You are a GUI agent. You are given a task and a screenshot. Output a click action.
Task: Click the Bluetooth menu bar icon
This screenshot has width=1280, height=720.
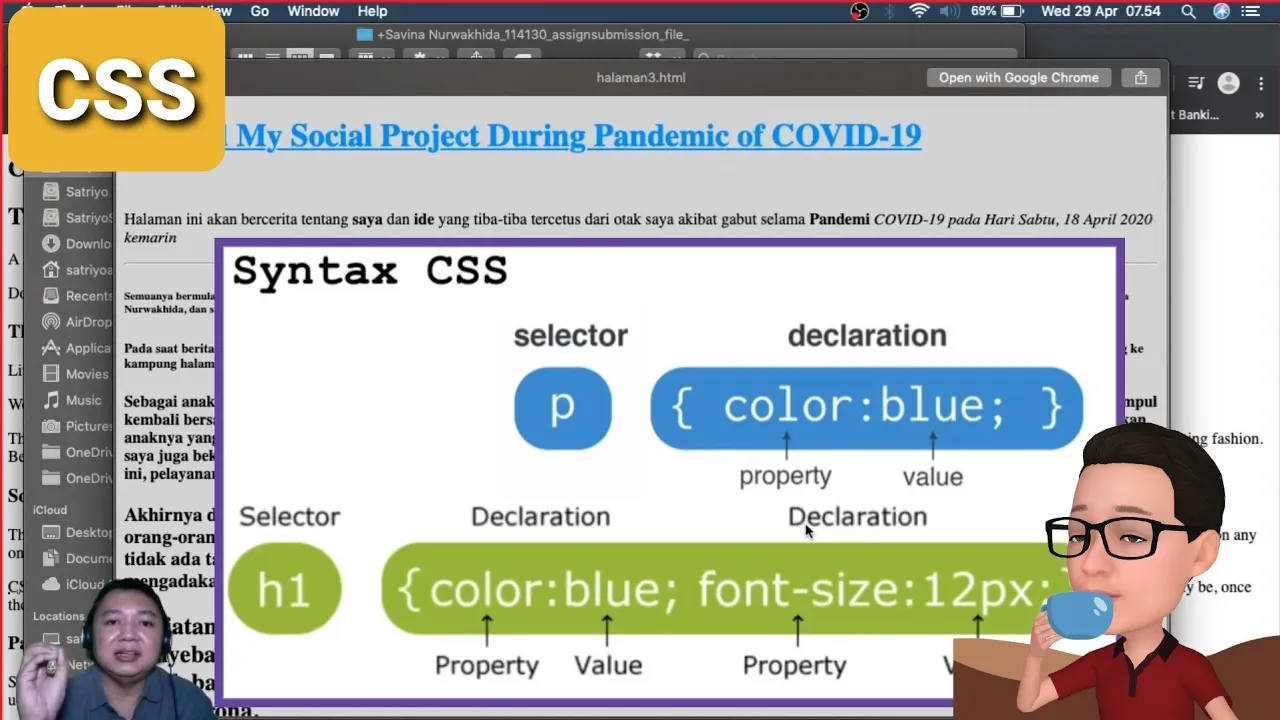[x=889, y=11]
